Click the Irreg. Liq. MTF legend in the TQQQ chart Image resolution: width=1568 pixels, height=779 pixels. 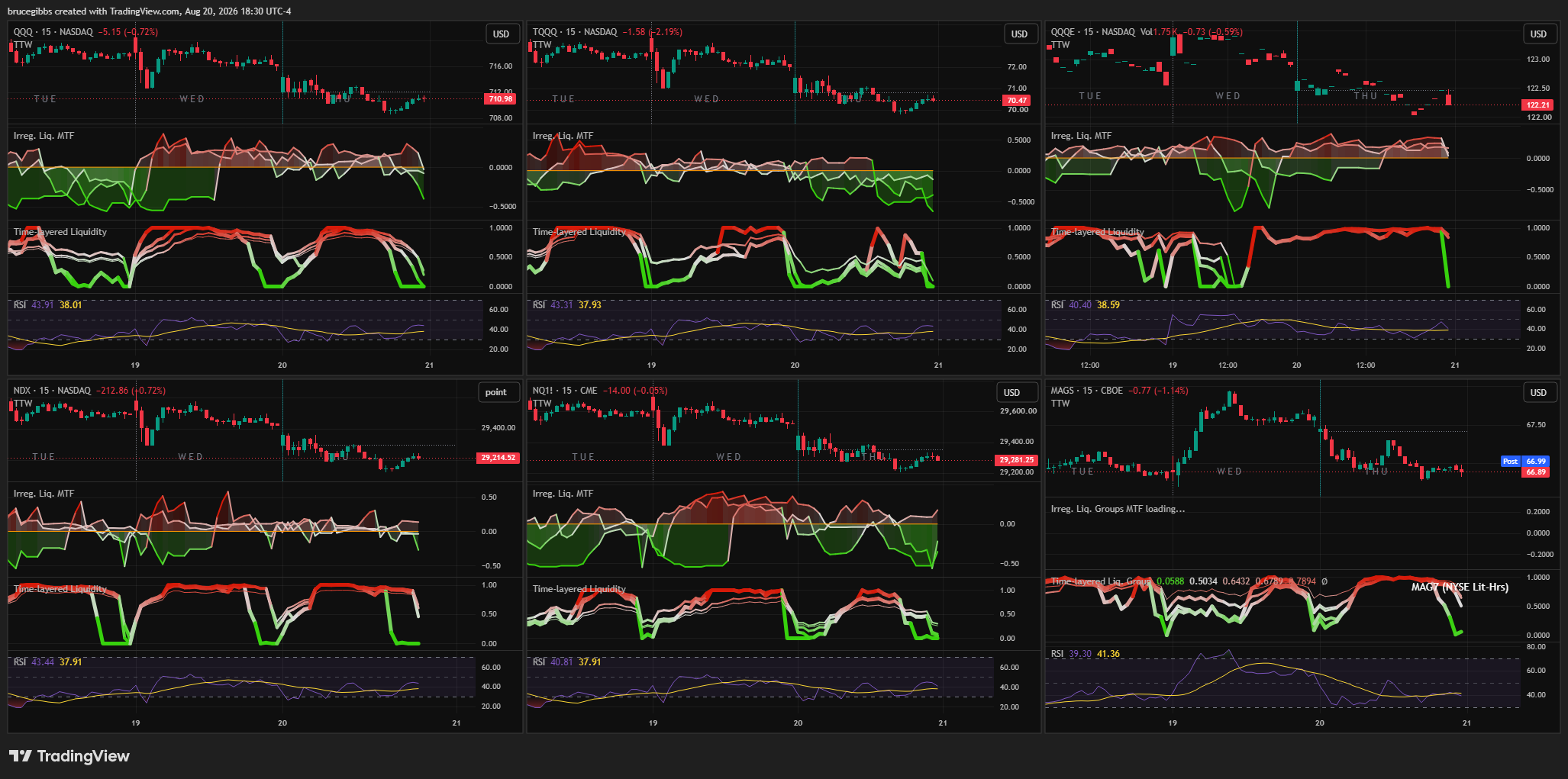click(563, 136)
